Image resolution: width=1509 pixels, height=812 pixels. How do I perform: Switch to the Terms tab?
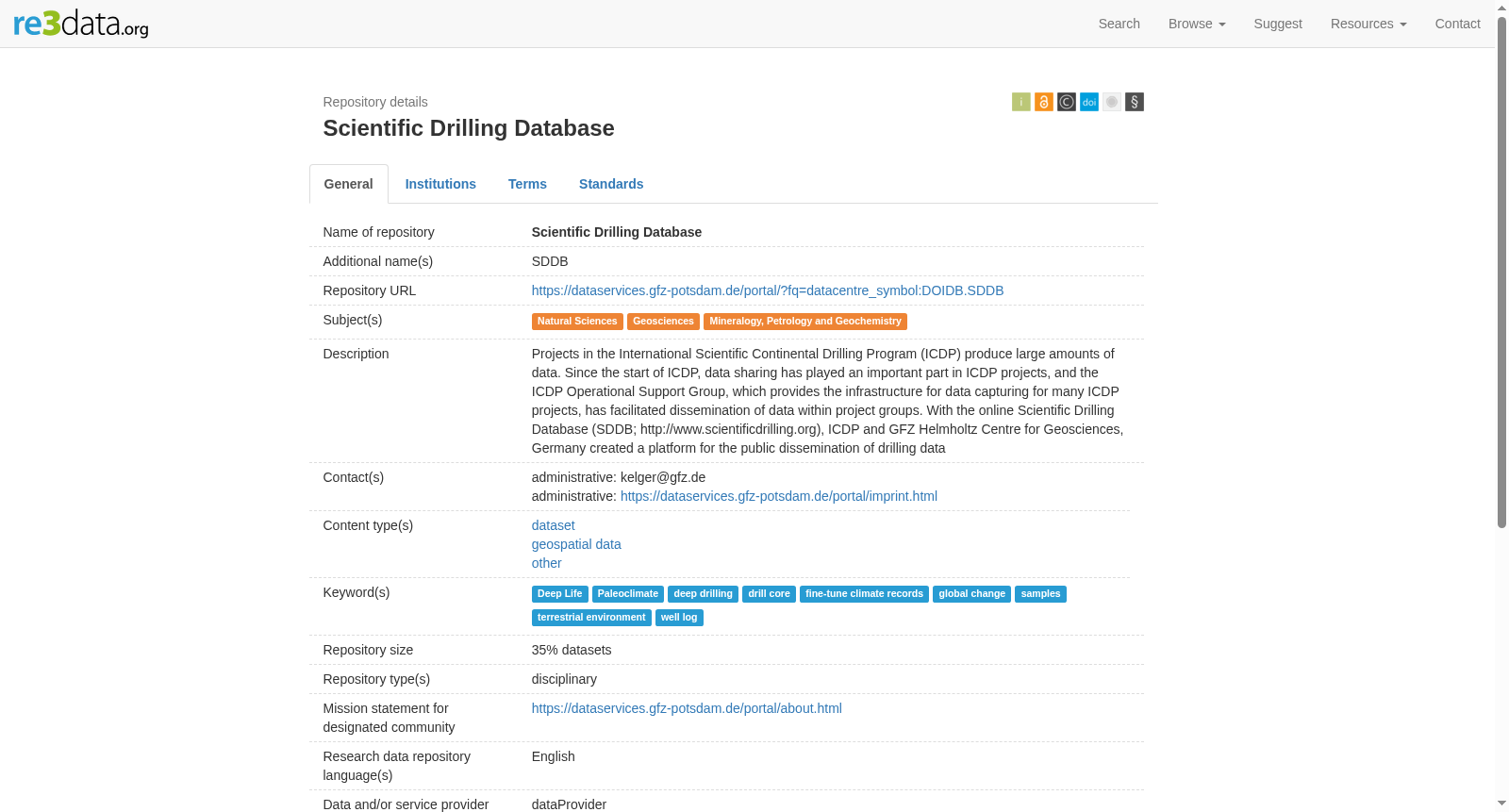pos(527,184)
